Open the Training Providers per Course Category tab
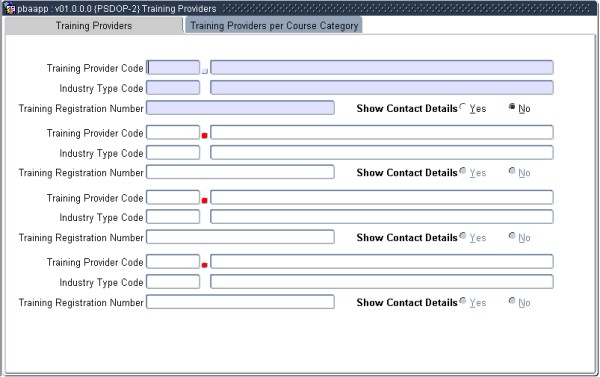This screenshot has width=600, height=377. click(274, 26)
